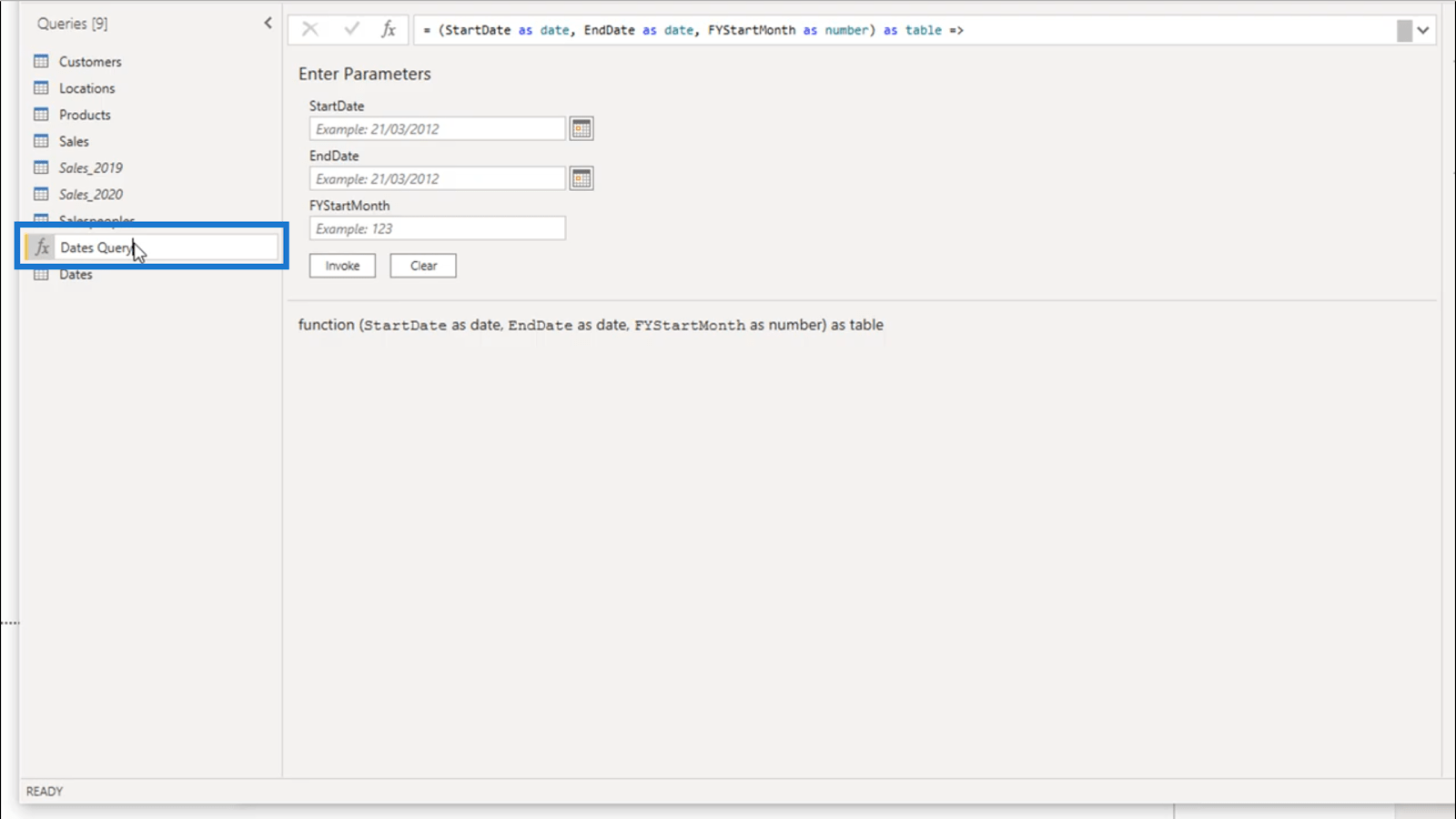Click the Dates Query name edit field
1456x819 pixels.
167,247
